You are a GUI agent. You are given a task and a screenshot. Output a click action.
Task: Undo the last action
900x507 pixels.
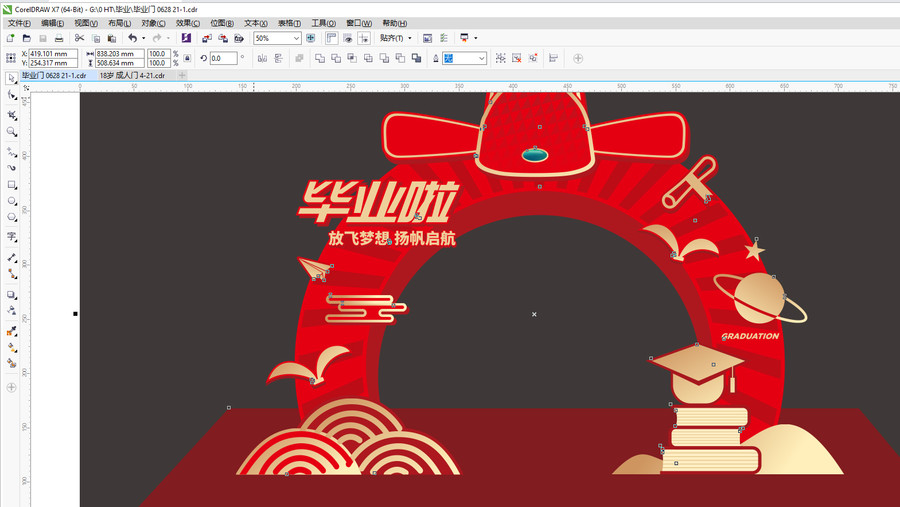coord(133,38)
